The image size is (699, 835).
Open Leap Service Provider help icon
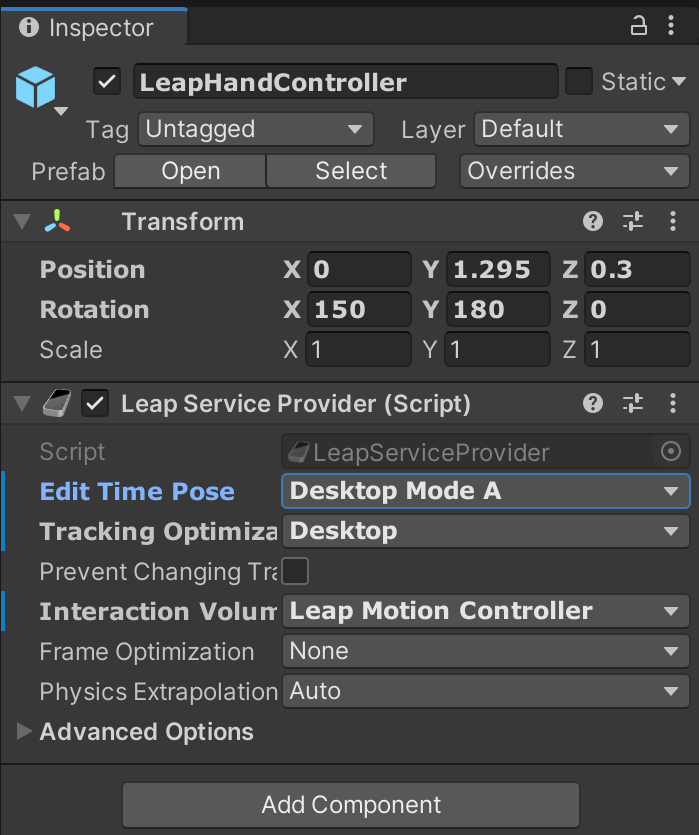[593, 404]
